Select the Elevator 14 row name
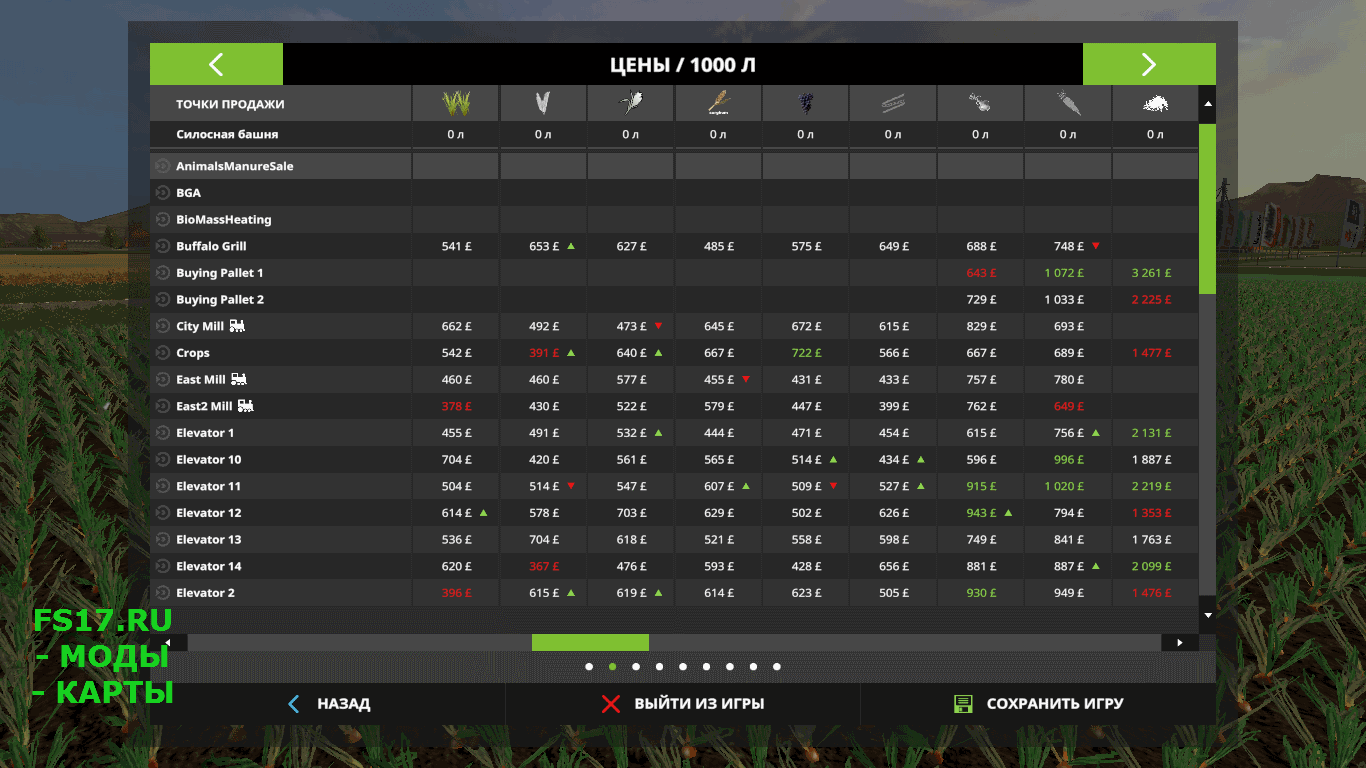Viewport: 1366px width, 768px height. coord(209,566)
